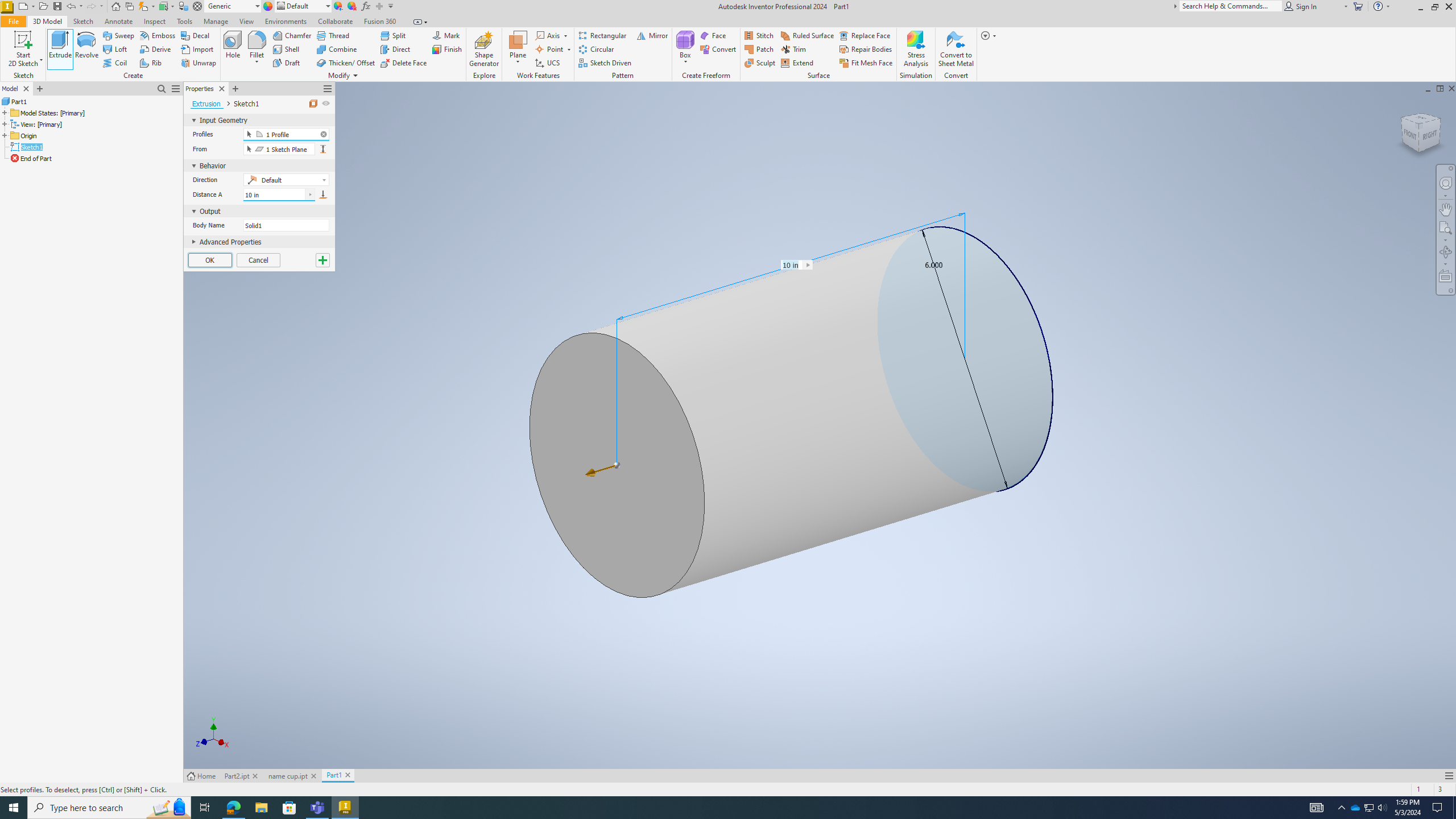This screenshot has width=1456, height=819.
Task: Toggle Distance A to-extent button
Action: (323, 195)
